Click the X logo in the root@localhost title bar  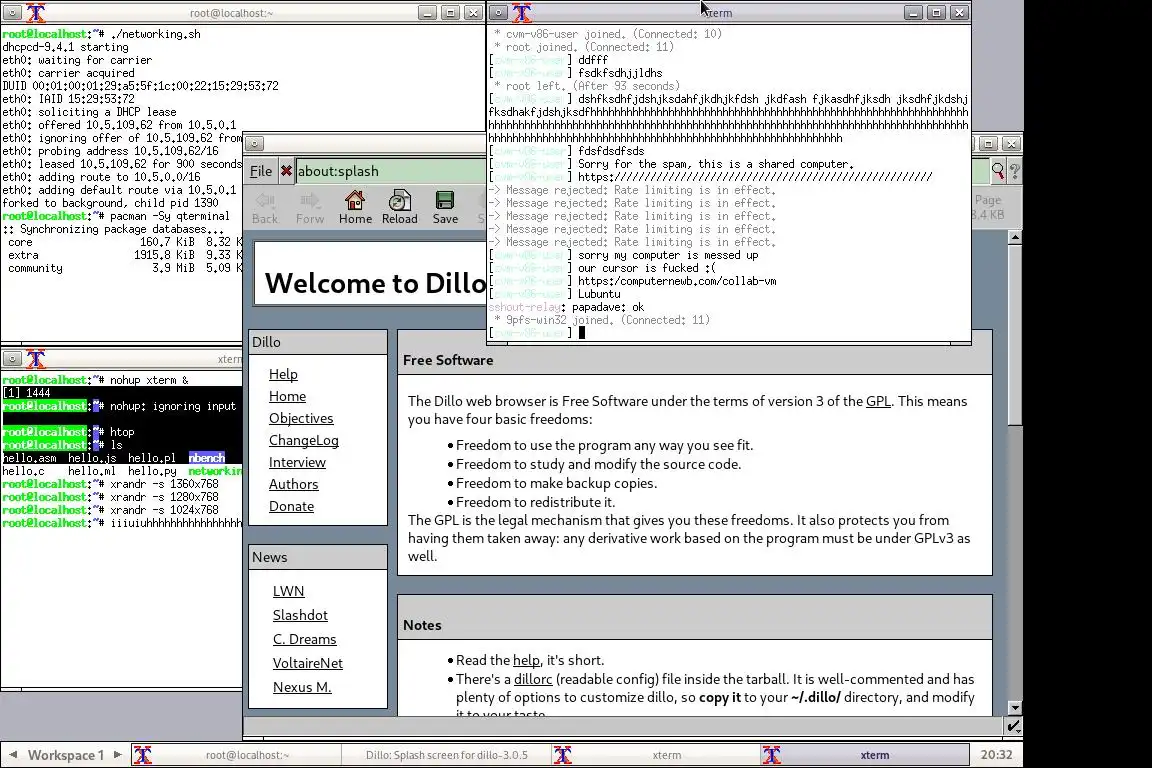[36, 12]
